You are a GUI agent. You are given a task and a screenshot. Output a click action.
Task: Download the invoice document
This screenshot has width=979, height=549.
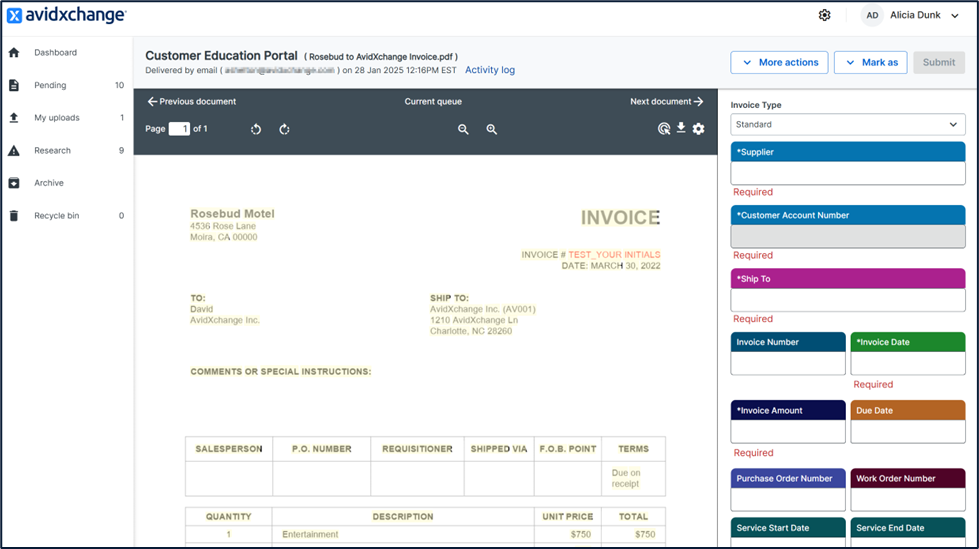(681, 128)
